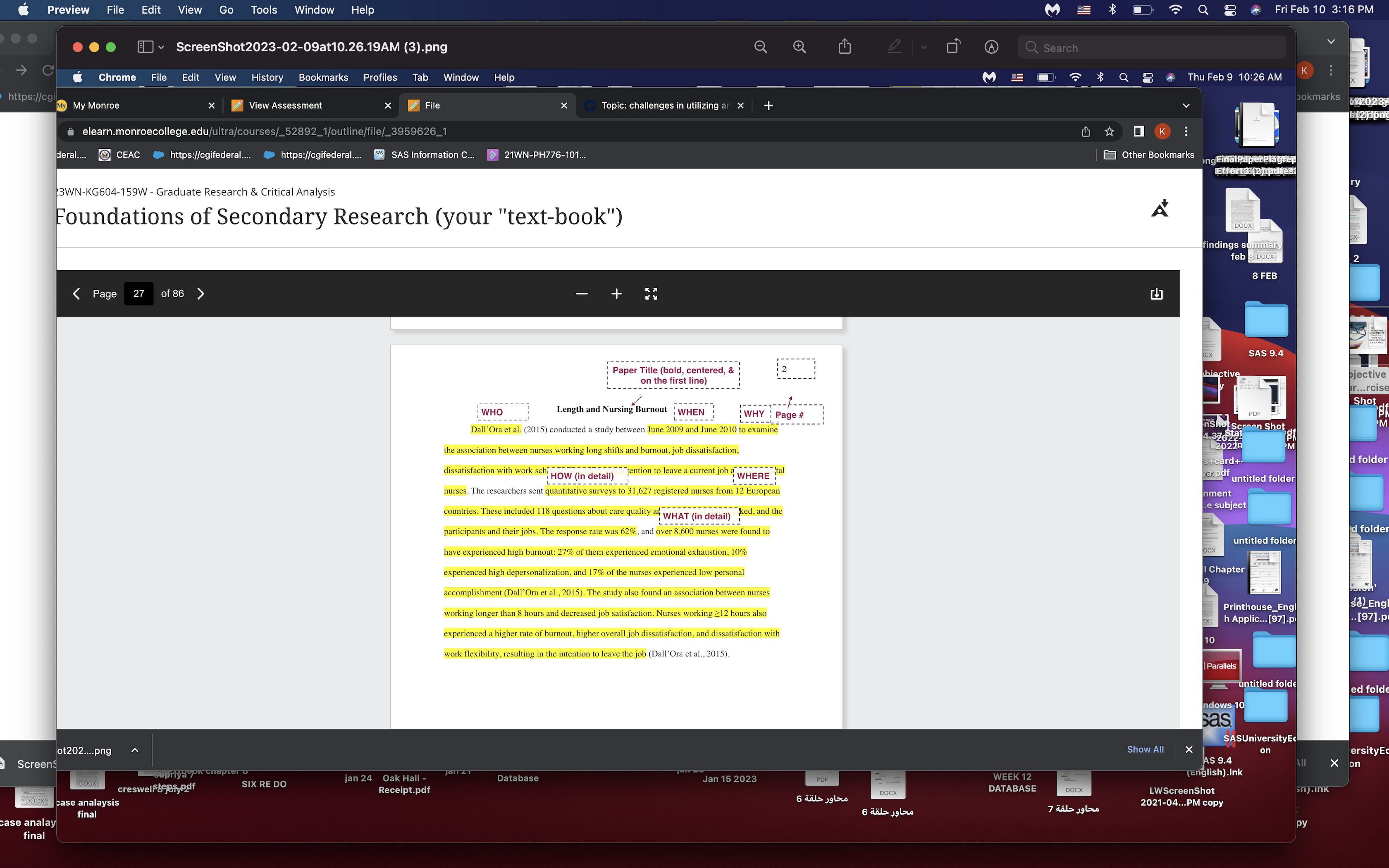This screenshot has height=868, width=1389.
Task: Open the Other Bookmarks folder
Action: (x=1149, y=155)
